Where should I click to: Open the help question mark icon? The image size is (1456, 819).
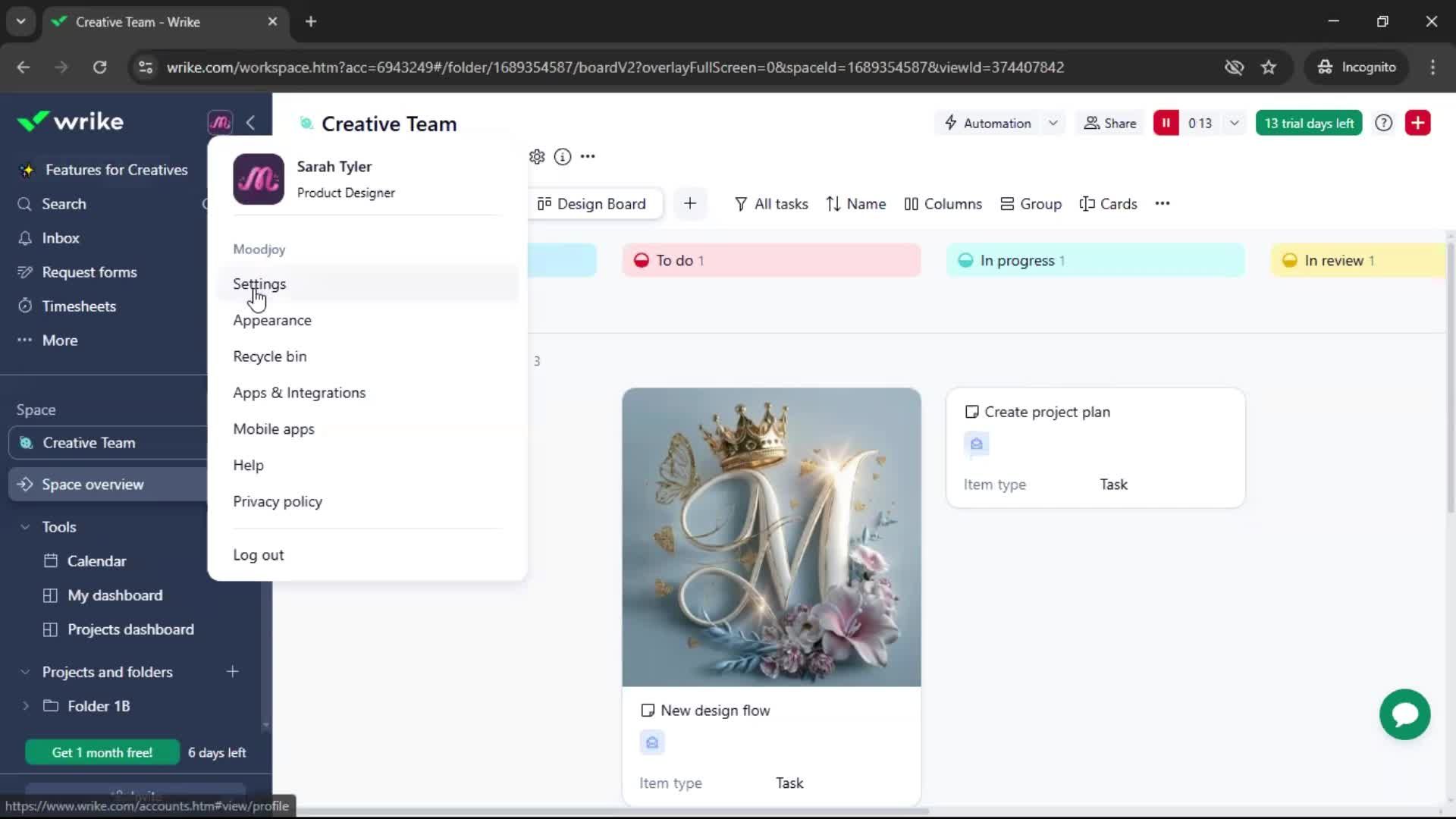1384,123
